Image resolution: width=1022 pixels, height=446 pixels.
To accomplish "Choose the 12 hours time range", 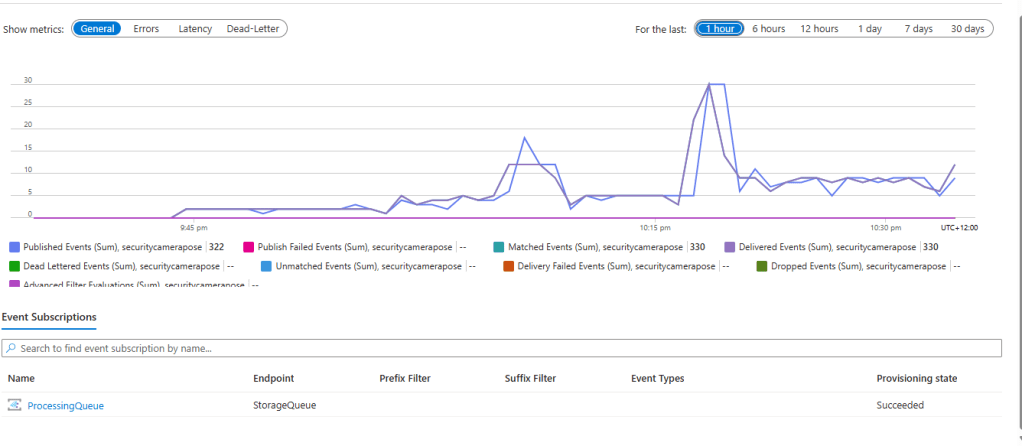I will pos(819,29).
